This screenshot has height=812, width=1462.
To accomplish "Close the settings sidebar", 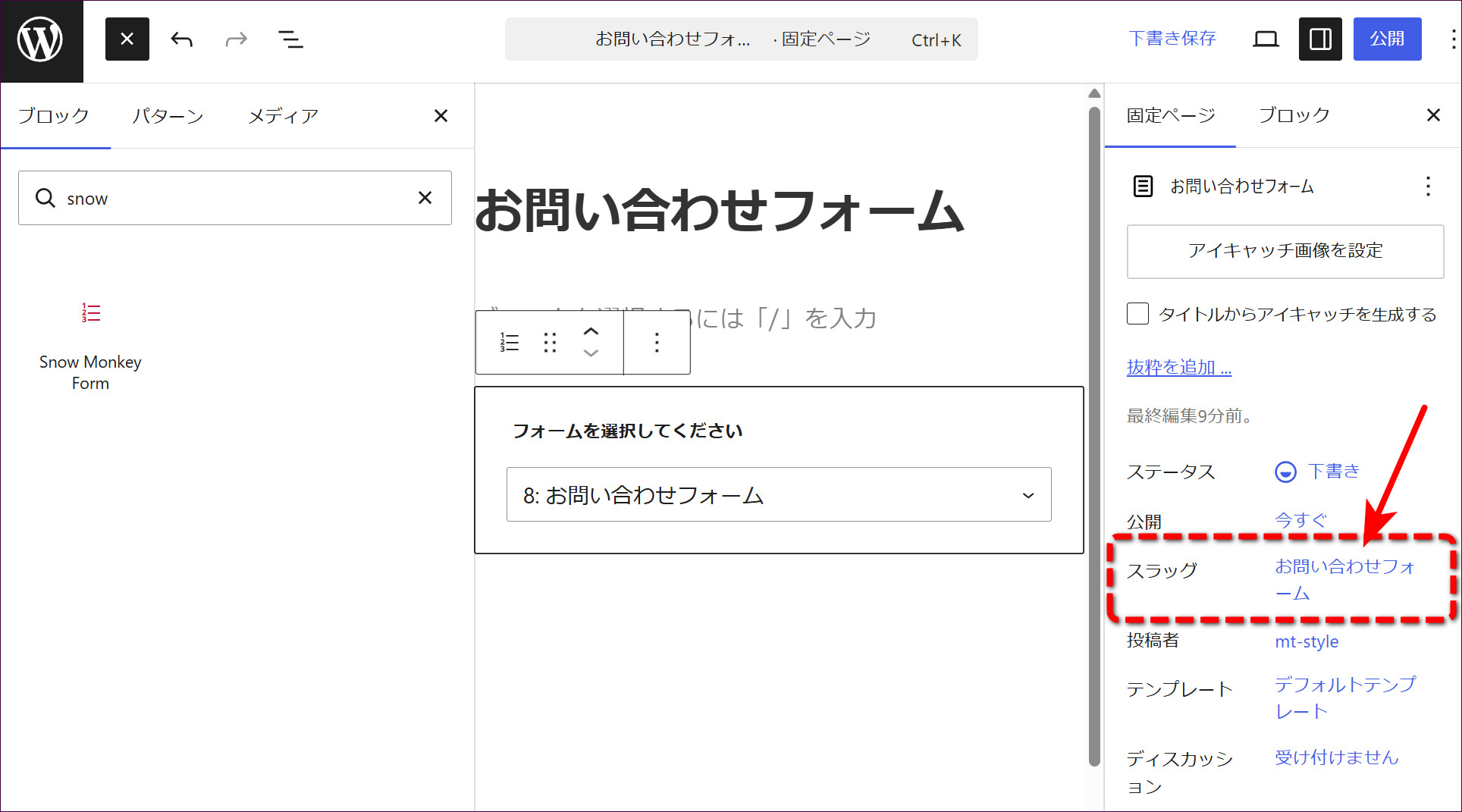I will (1433, 115).
